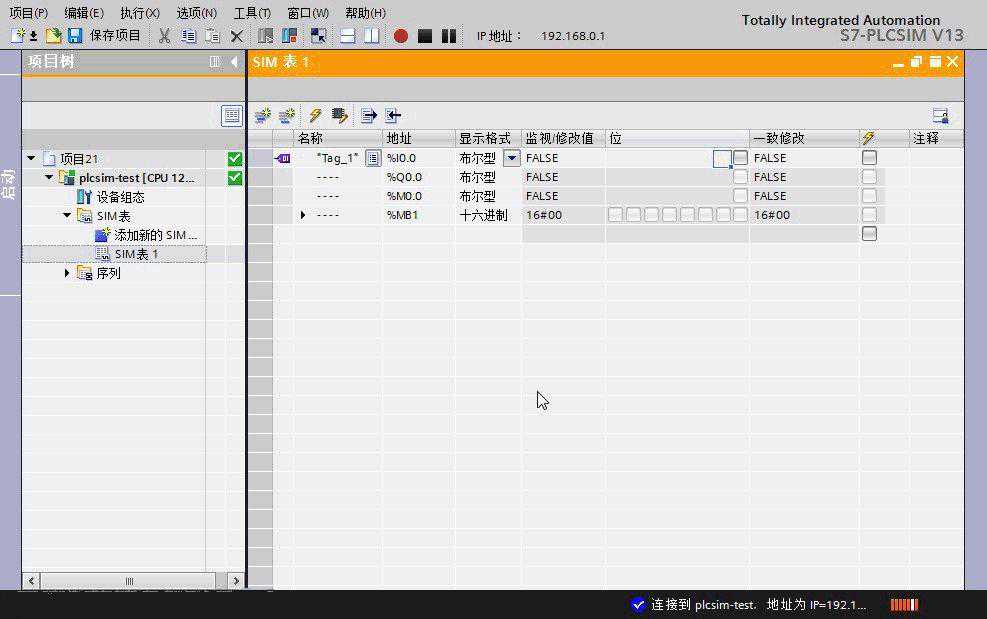Open the 工具(T) menu
This screenshot has height=619, width=987.
tap(252, 13)
